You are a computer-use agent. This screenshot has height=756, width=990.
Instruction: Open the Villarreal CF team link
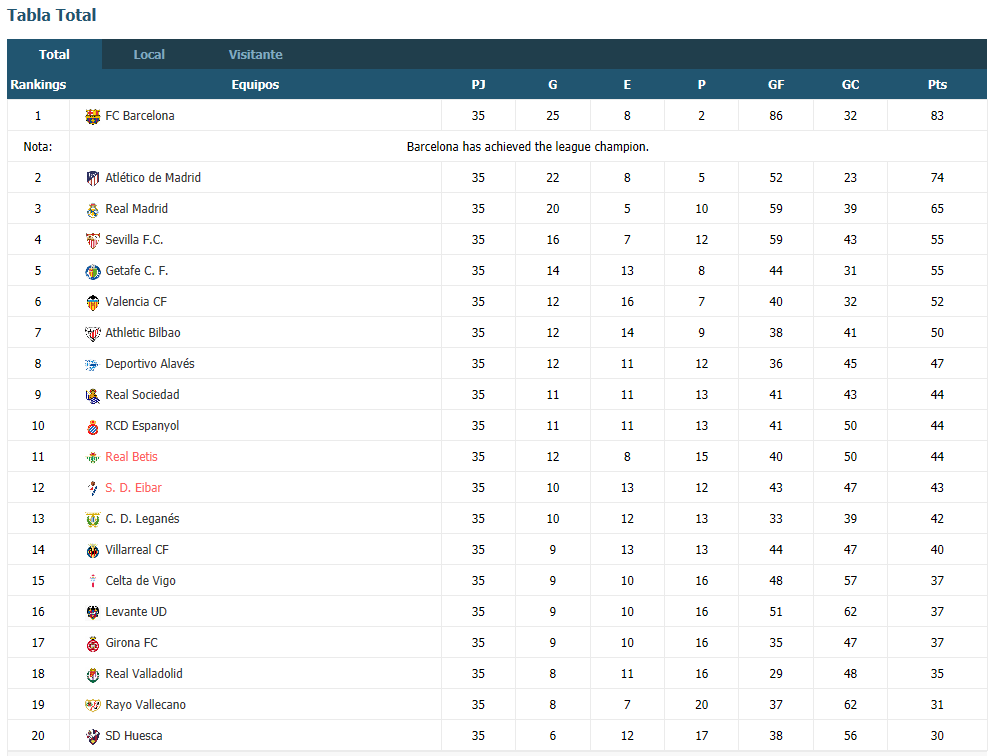click(x=137, y=549)
